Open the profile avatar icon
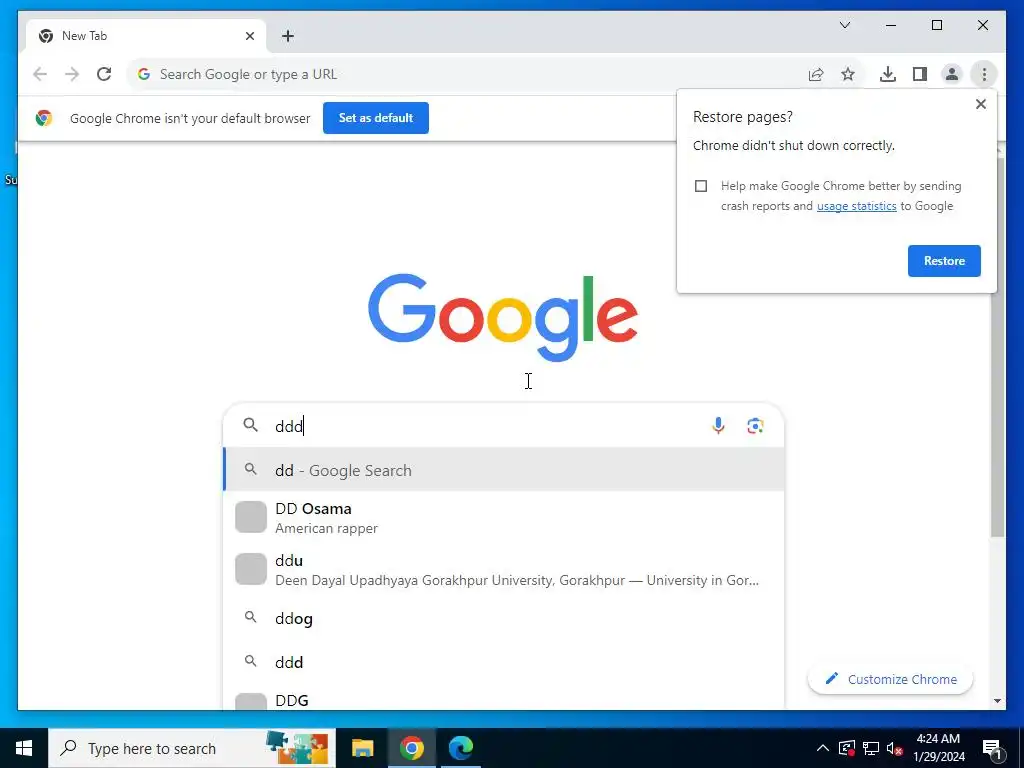This screenshot has width=1024, height=768. coord(952,74)
